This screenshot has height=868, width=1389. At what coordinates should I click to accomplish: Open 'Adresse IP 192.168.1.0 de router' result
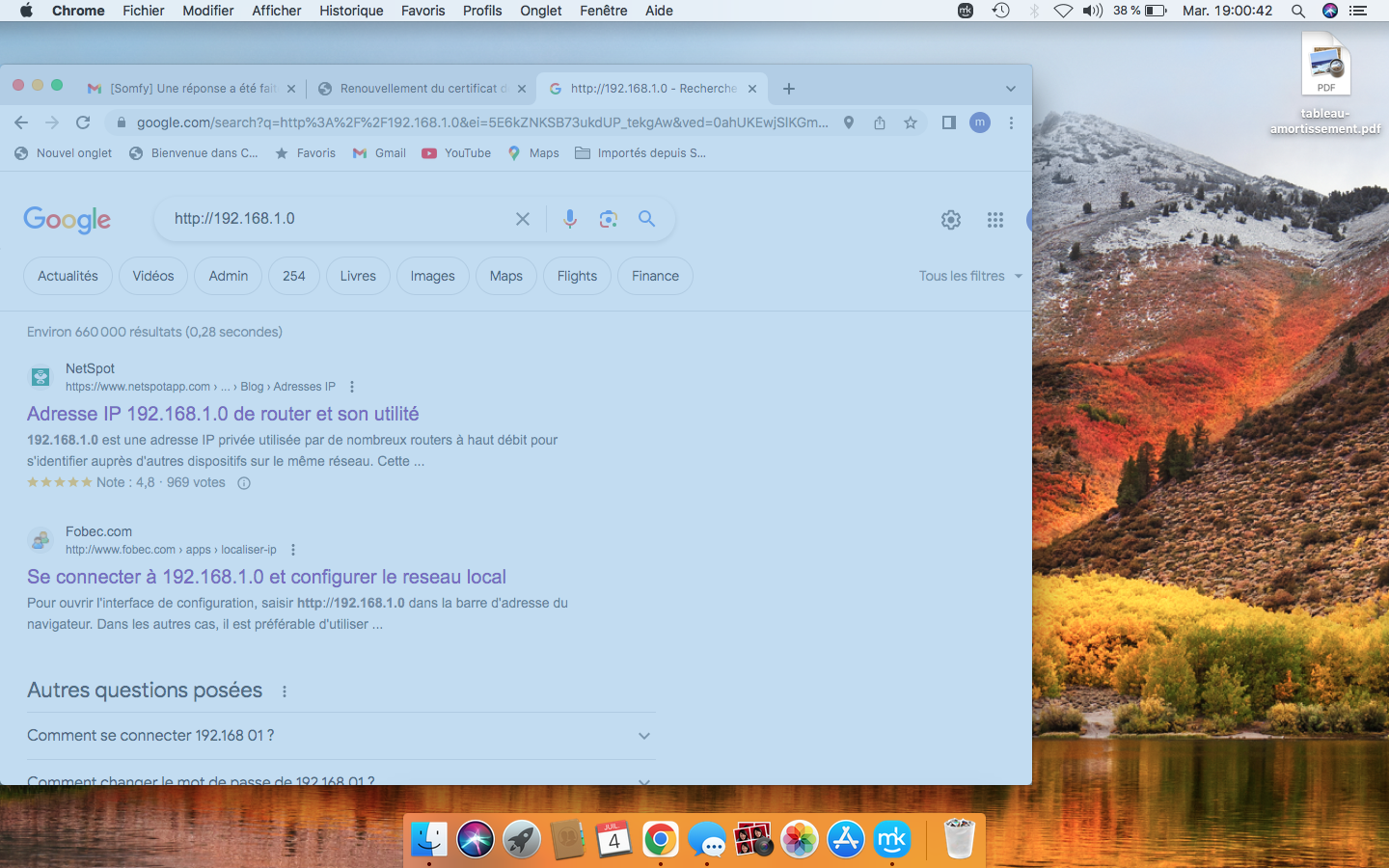click(223, 414)
